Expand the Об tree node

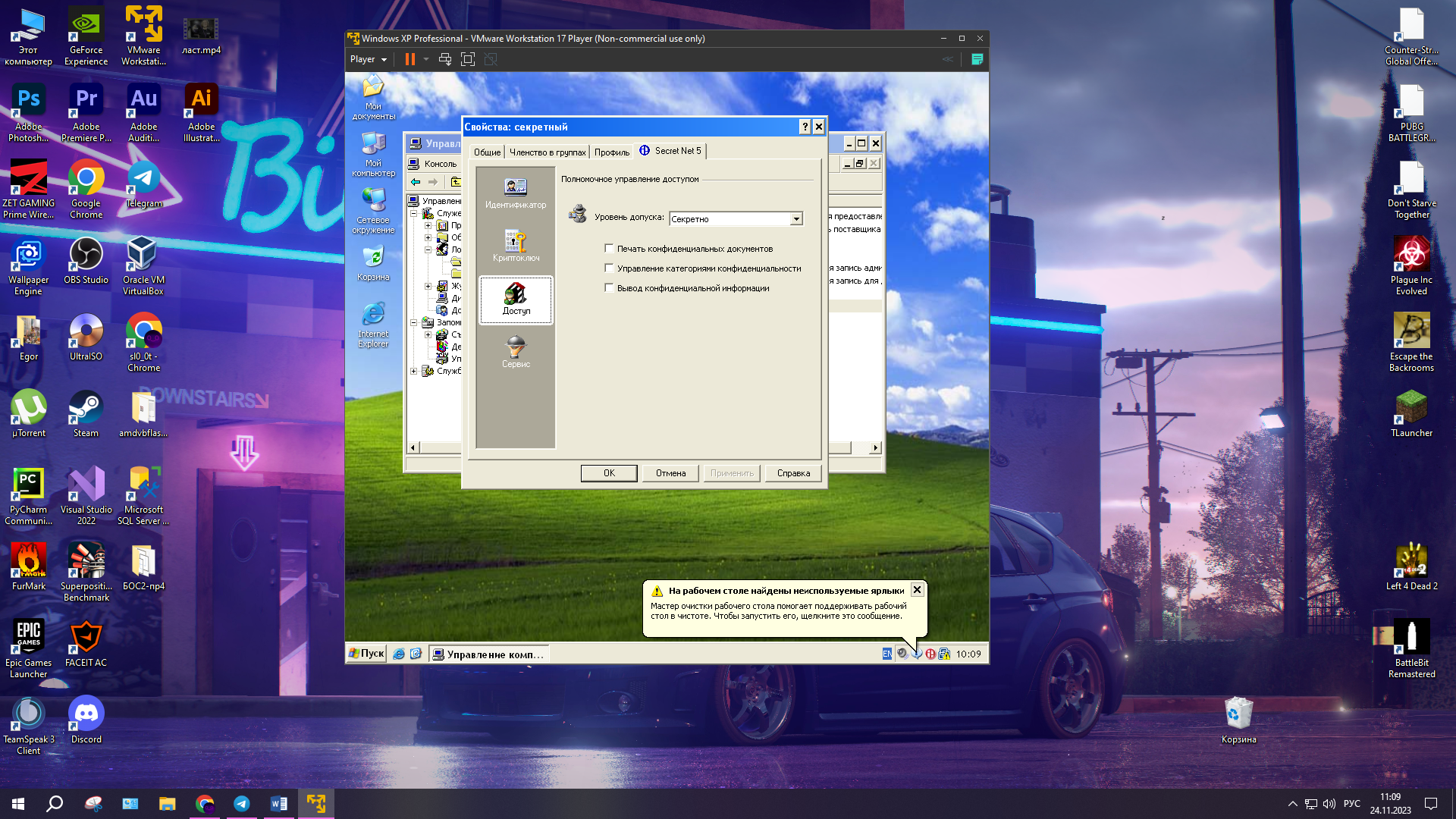coord(428,238)
